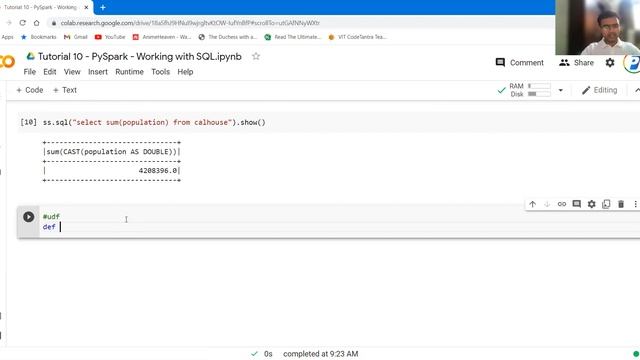The width and height of the screenshot is (640, 360).
Task: Open VIT CodeTantra bookmark
Action: 358,37
